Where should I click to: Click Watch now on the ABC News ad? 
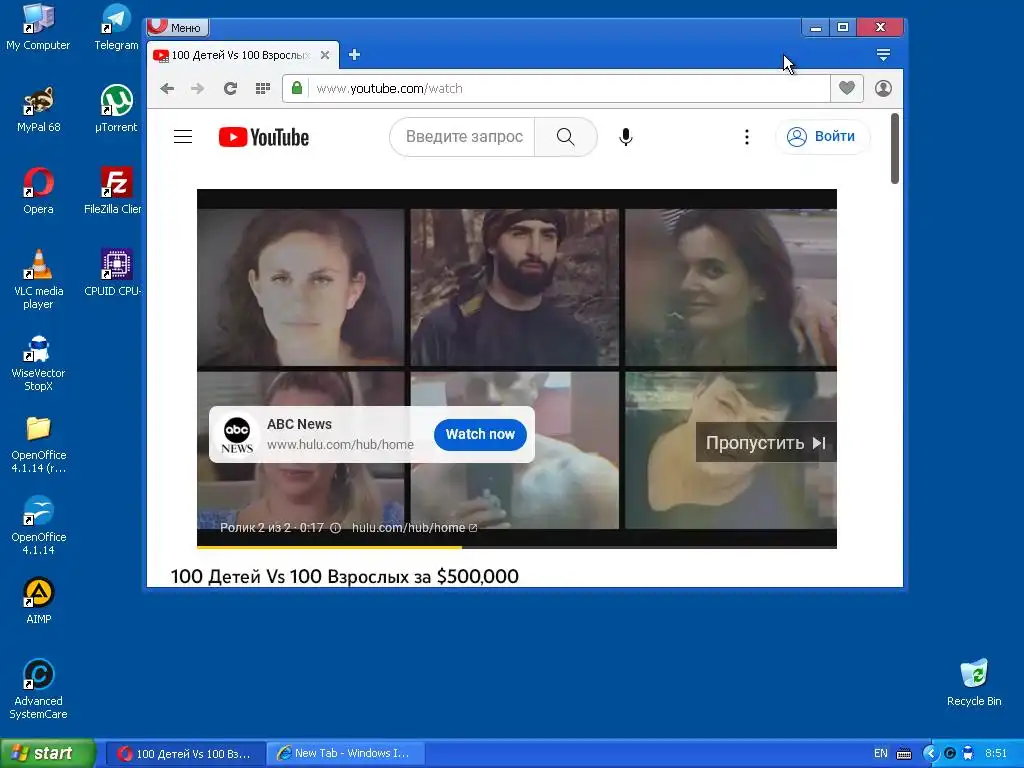(480, 434)
